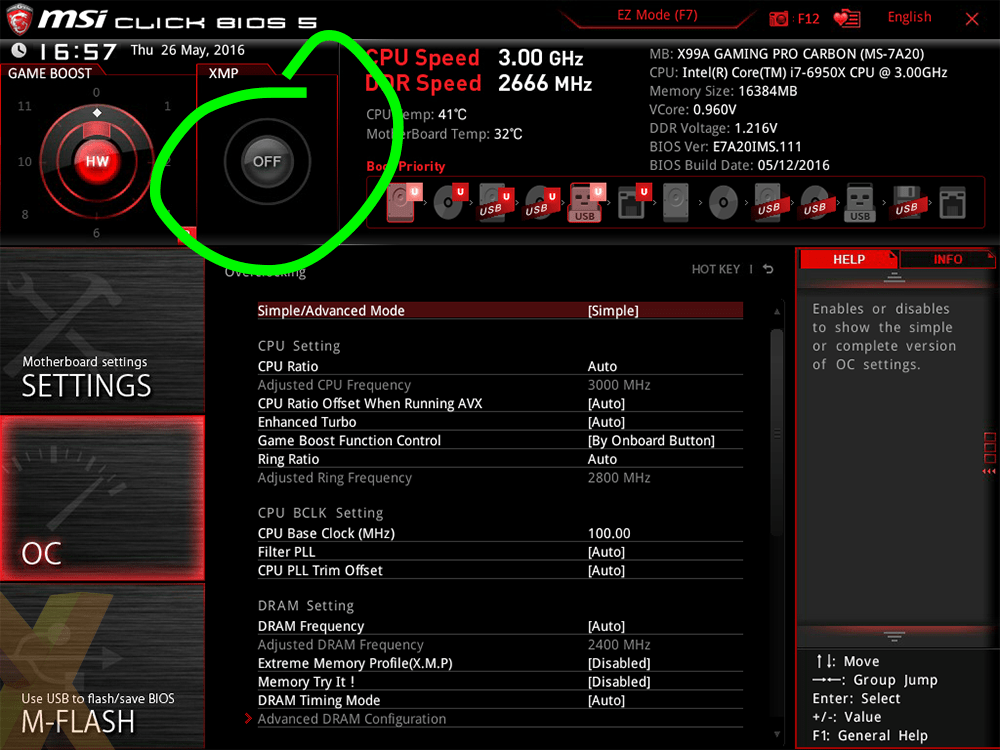The image size is (1000, 750).
Task: Open Game Boost Function Control option
Action: pyautogui.click(x=500, y=440)
